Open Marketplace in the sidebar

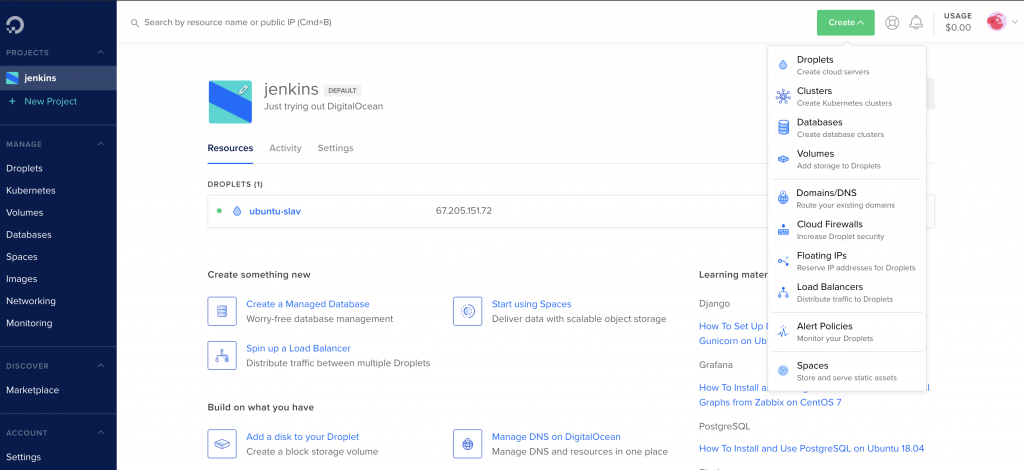pyautogui.click(x=32, y=390)
